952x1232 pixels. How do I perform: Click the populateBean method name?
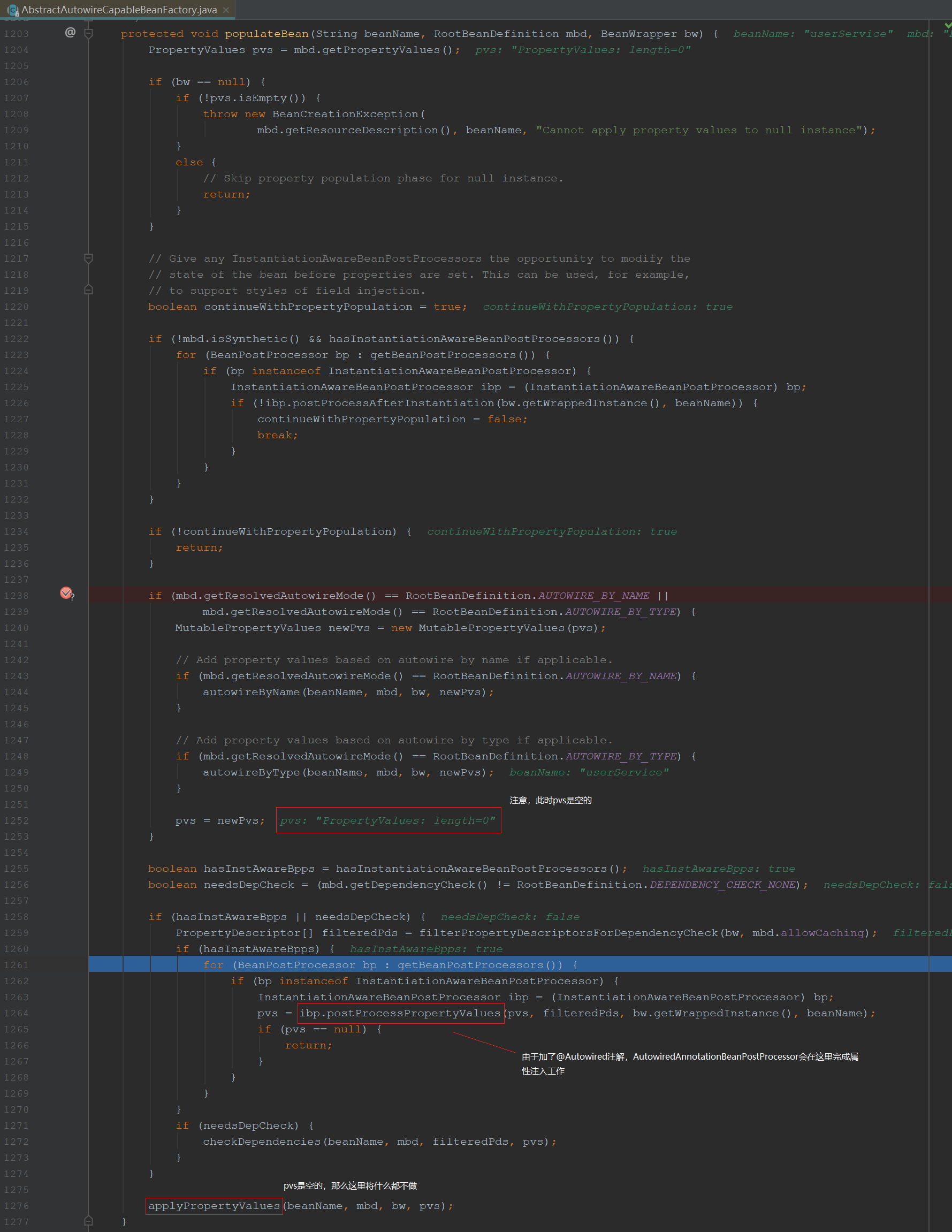(x=266, y=34)
